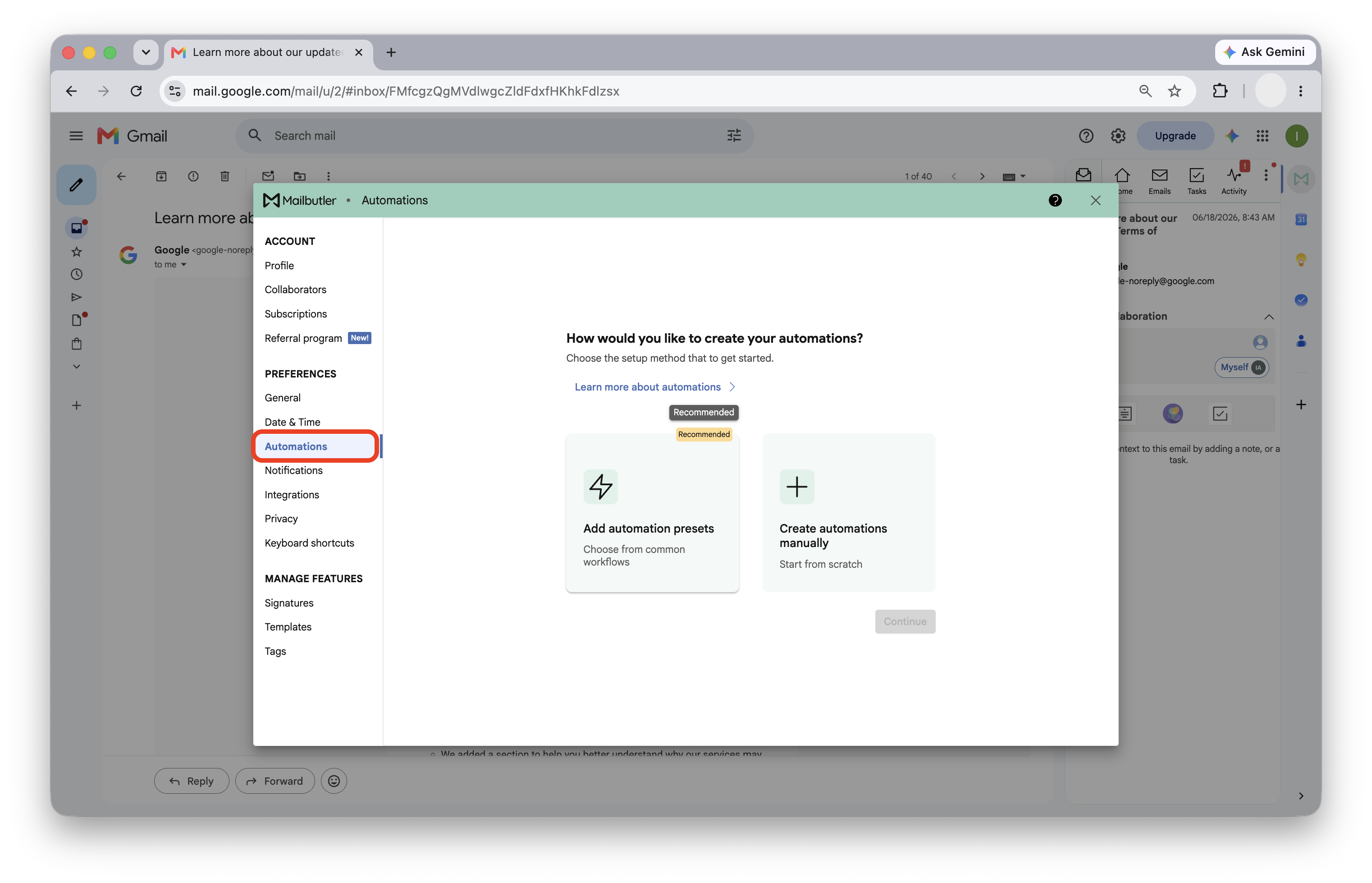The image size is (1372, 883).
Task: Collapse the Collaboration section chevron
Action: point(1268,317)
